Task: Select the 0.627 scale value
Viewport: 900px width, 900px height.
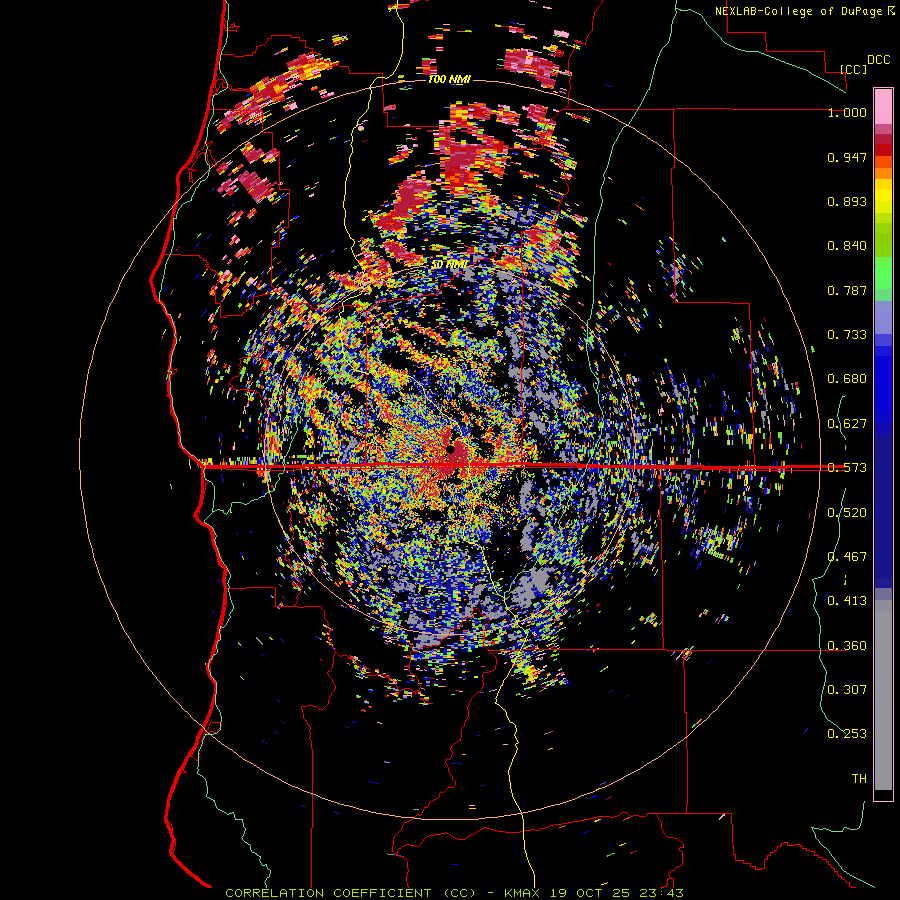Action: pyautogui.click(x=847, y=424)
